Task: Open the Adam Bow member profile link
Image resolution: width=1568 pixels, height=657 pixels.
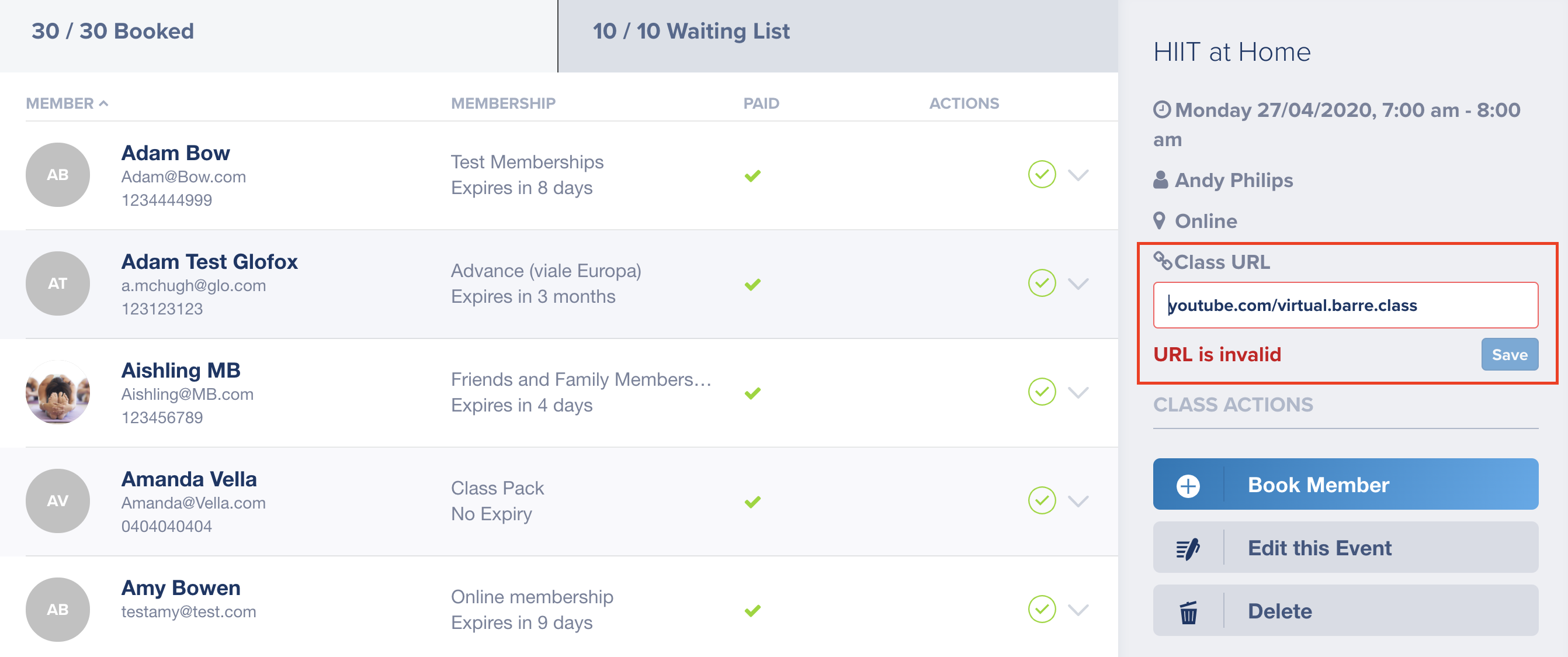Action: (175, 153)
